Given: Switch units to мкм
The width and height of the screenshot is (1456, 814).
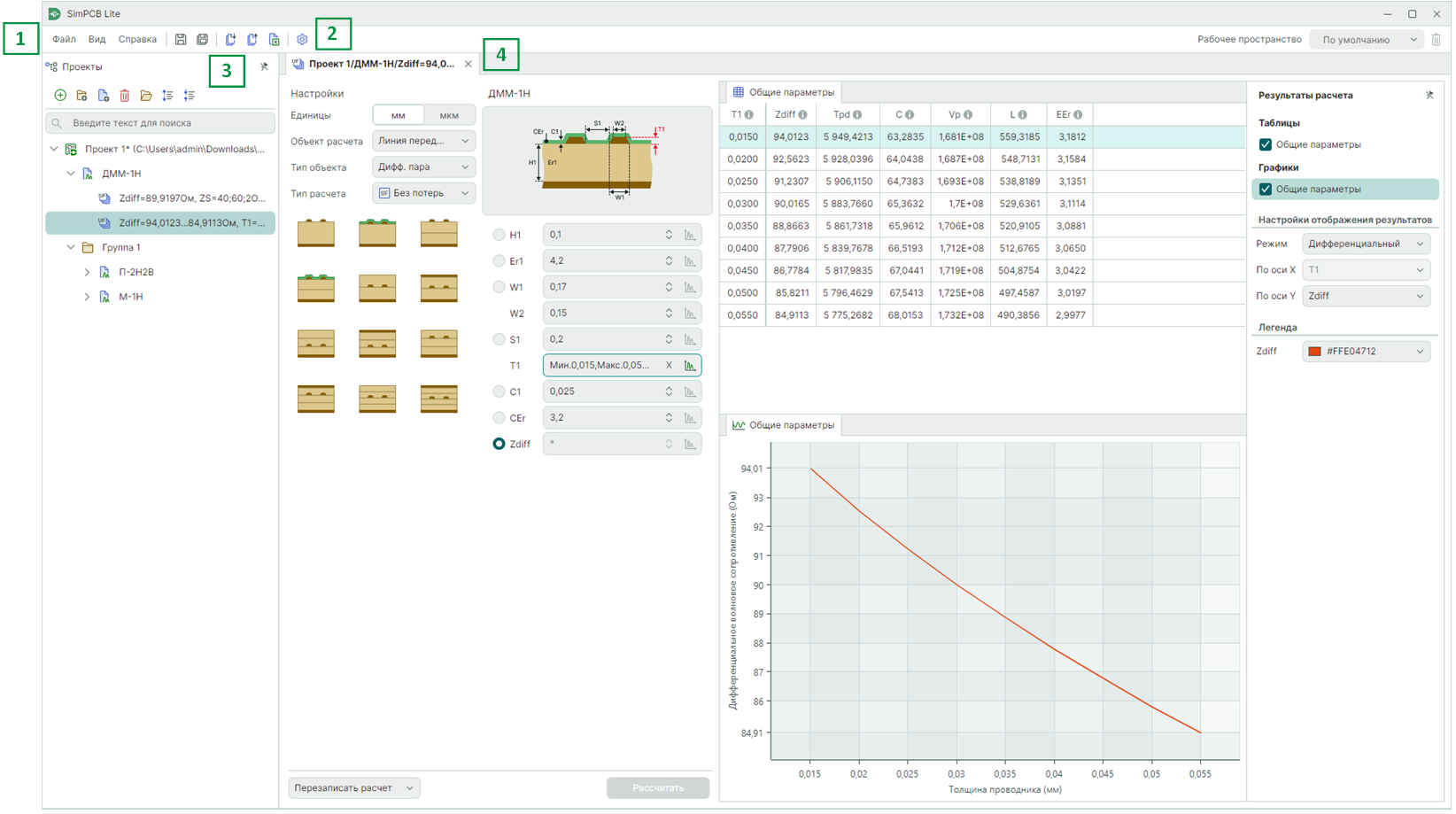Looking at the screenshot, I should pyautogui.click(x=449, y=116).
